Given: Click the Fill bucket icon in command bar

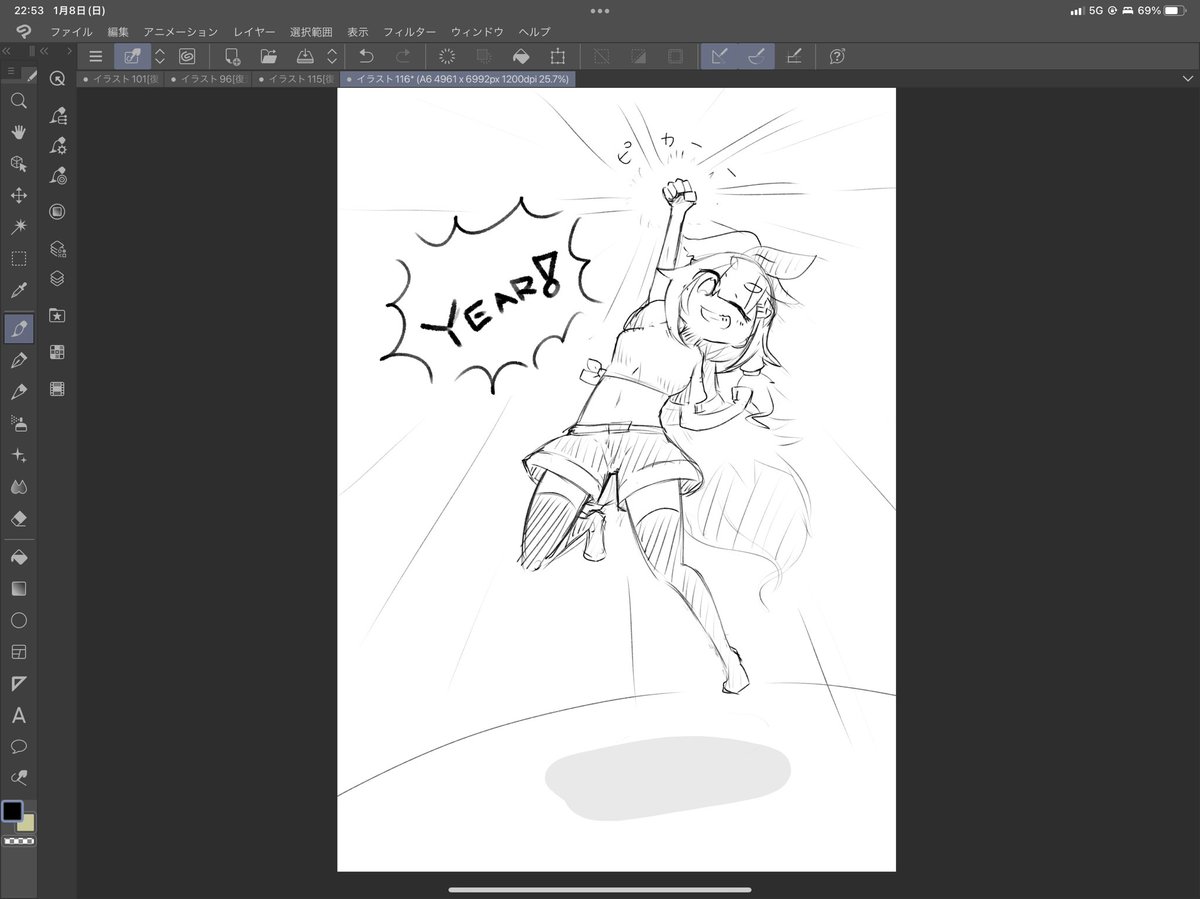Looking at the screenshot, I should pyautogui.click(x=521, y=56).
